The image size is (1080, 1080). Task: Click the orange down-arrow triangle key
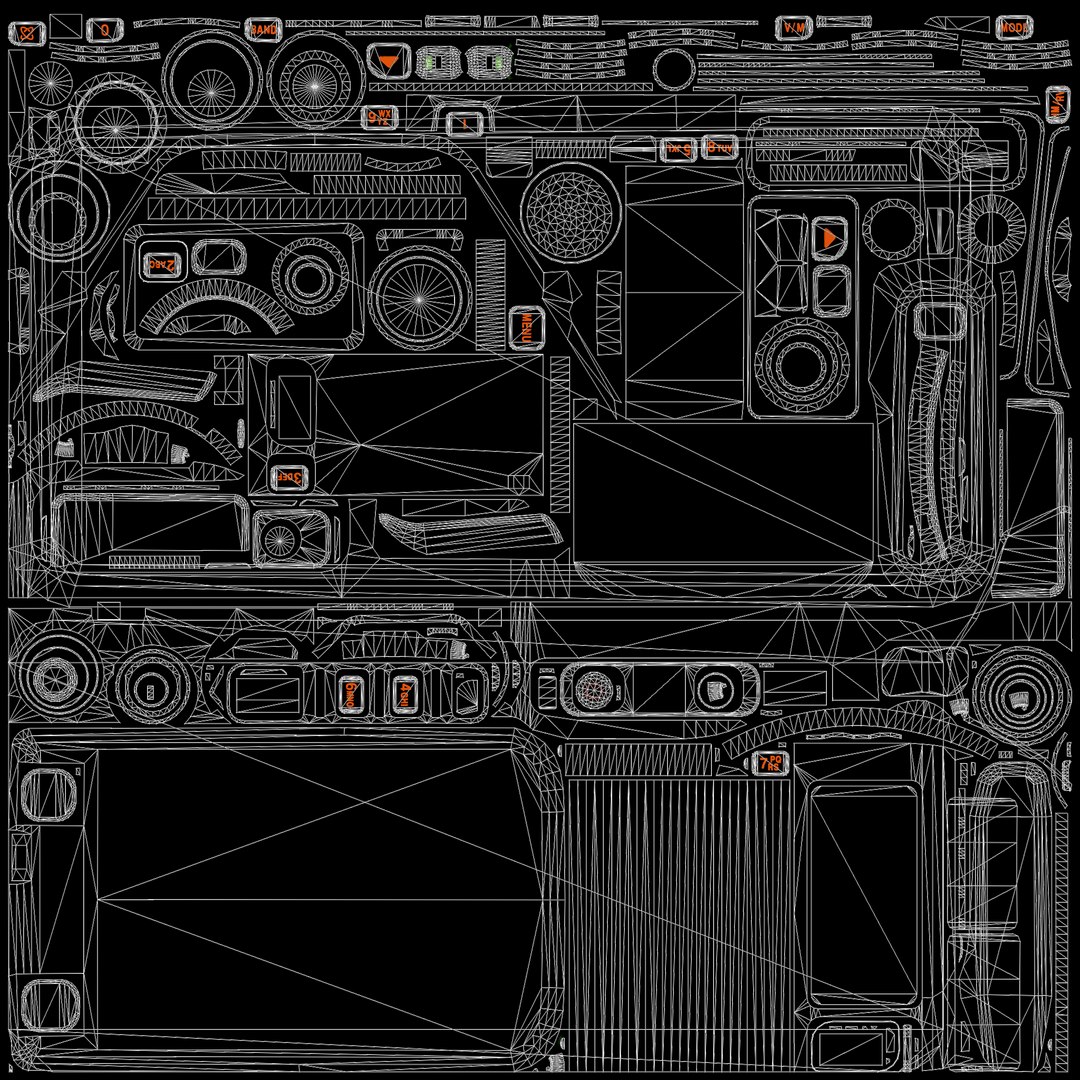pyautogui.click(x=388, y=62)
